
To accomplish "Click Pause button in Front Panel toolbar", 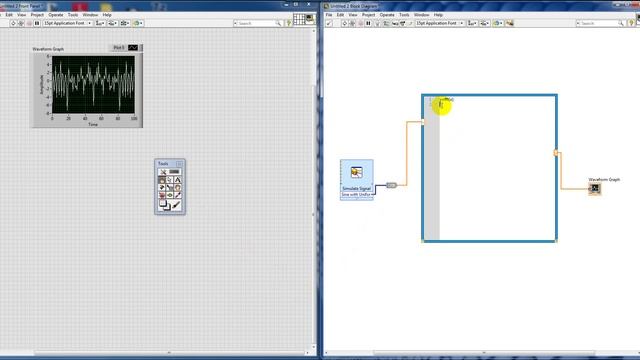I will tap(37, 23).
